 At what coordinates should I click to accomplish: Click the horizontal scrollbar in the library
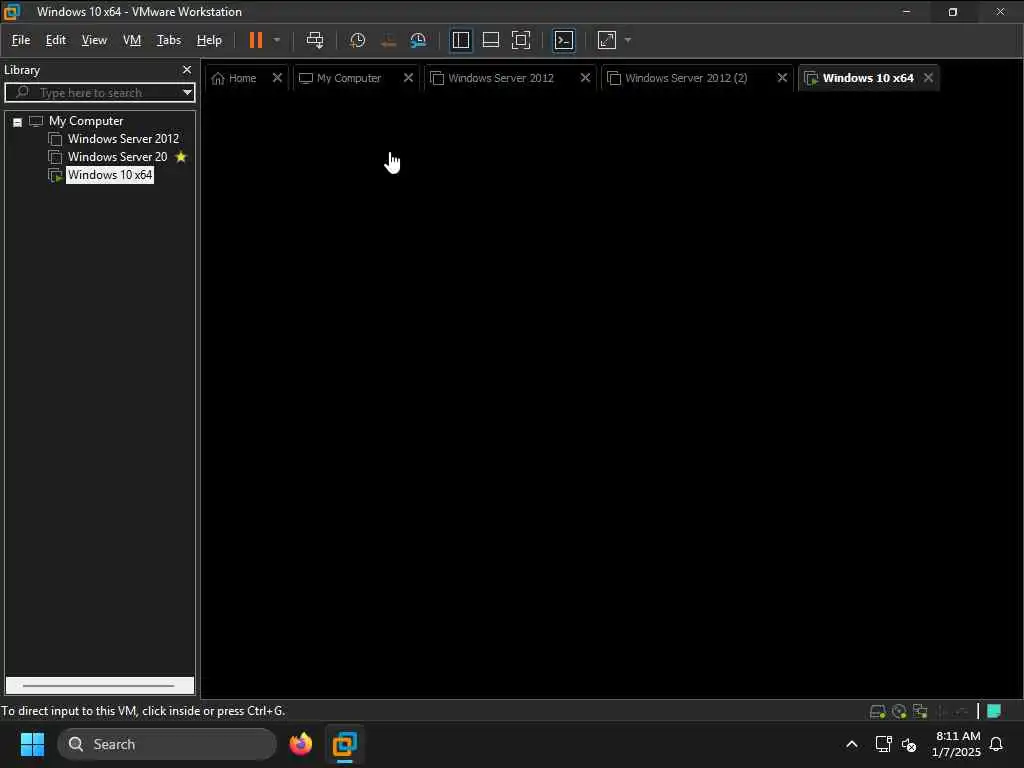pos(99,686)
